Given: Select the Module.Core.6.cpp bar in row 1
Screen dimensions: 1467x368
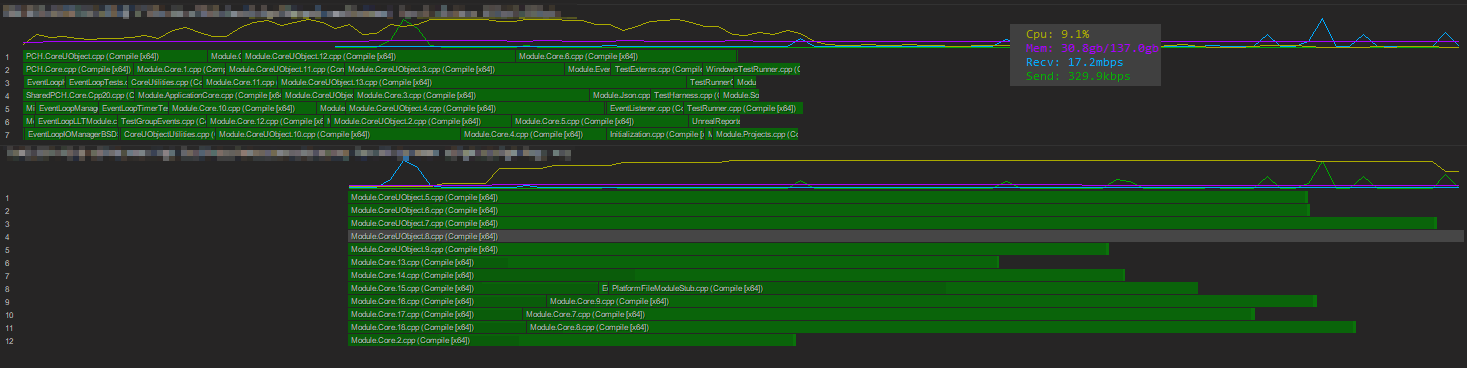Looking at the screenshot, I should (626, 56).
